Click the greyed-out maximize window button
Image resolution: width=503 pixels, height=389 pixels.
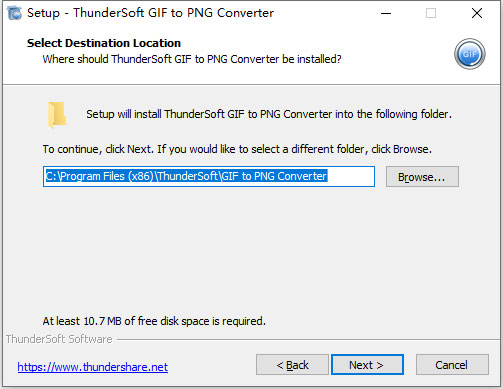click(431, 13)
